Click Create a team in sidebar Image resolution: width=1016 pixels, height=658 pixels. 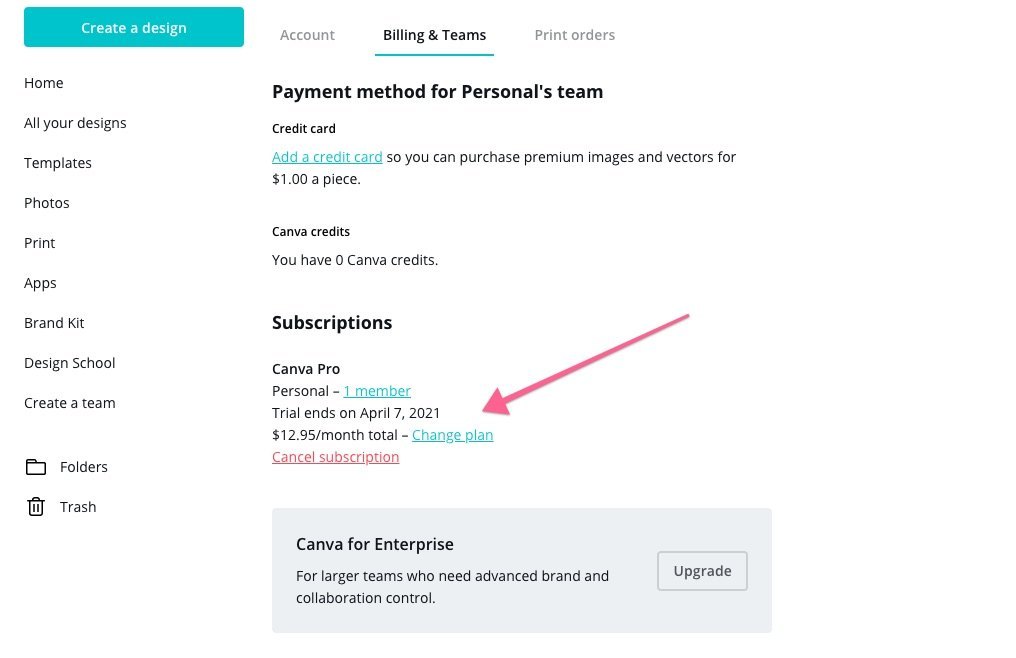(x=70, y=403)
